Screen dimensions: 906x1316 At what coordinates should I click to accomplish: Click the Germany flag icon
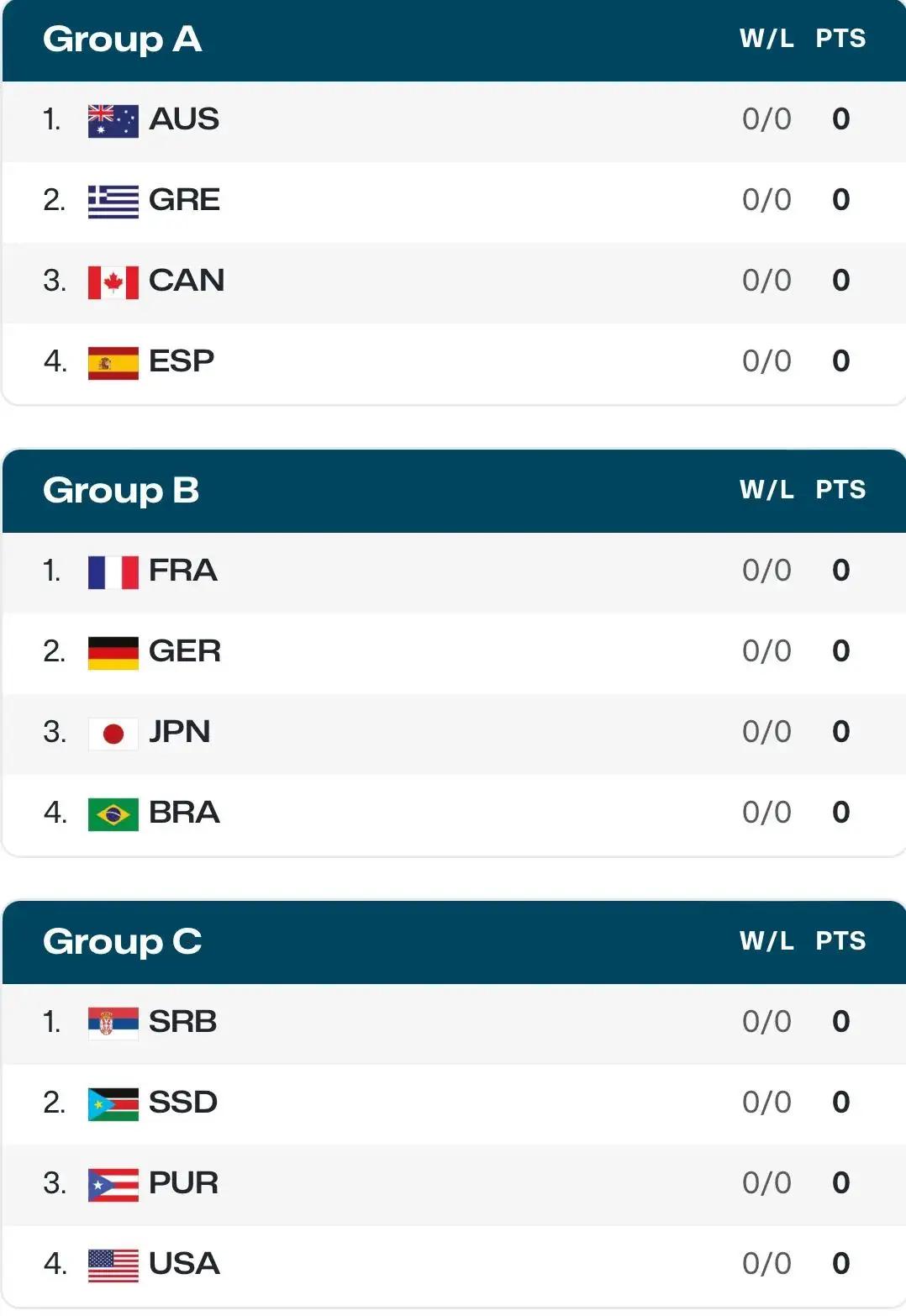point(113,652)
